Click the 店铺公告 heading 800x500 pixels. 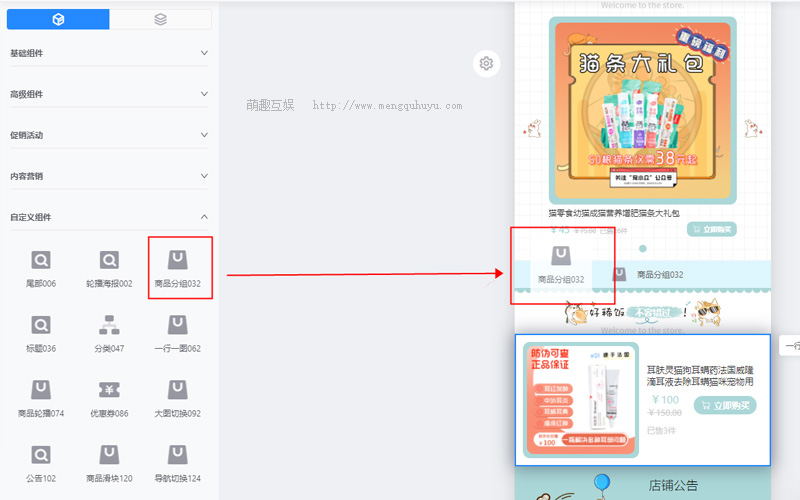(x=673, y=486)
